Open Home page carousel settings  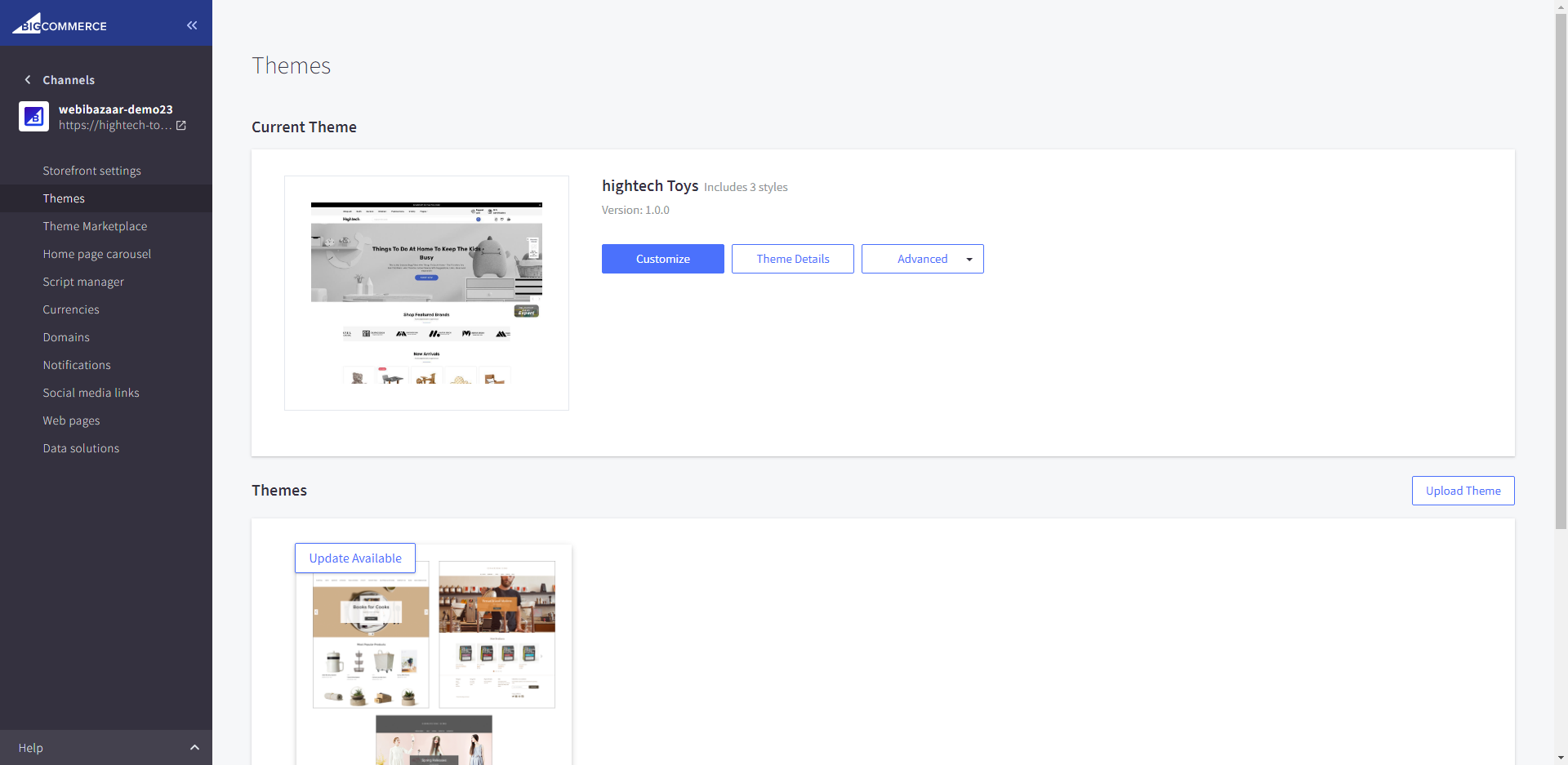[96, 254]
